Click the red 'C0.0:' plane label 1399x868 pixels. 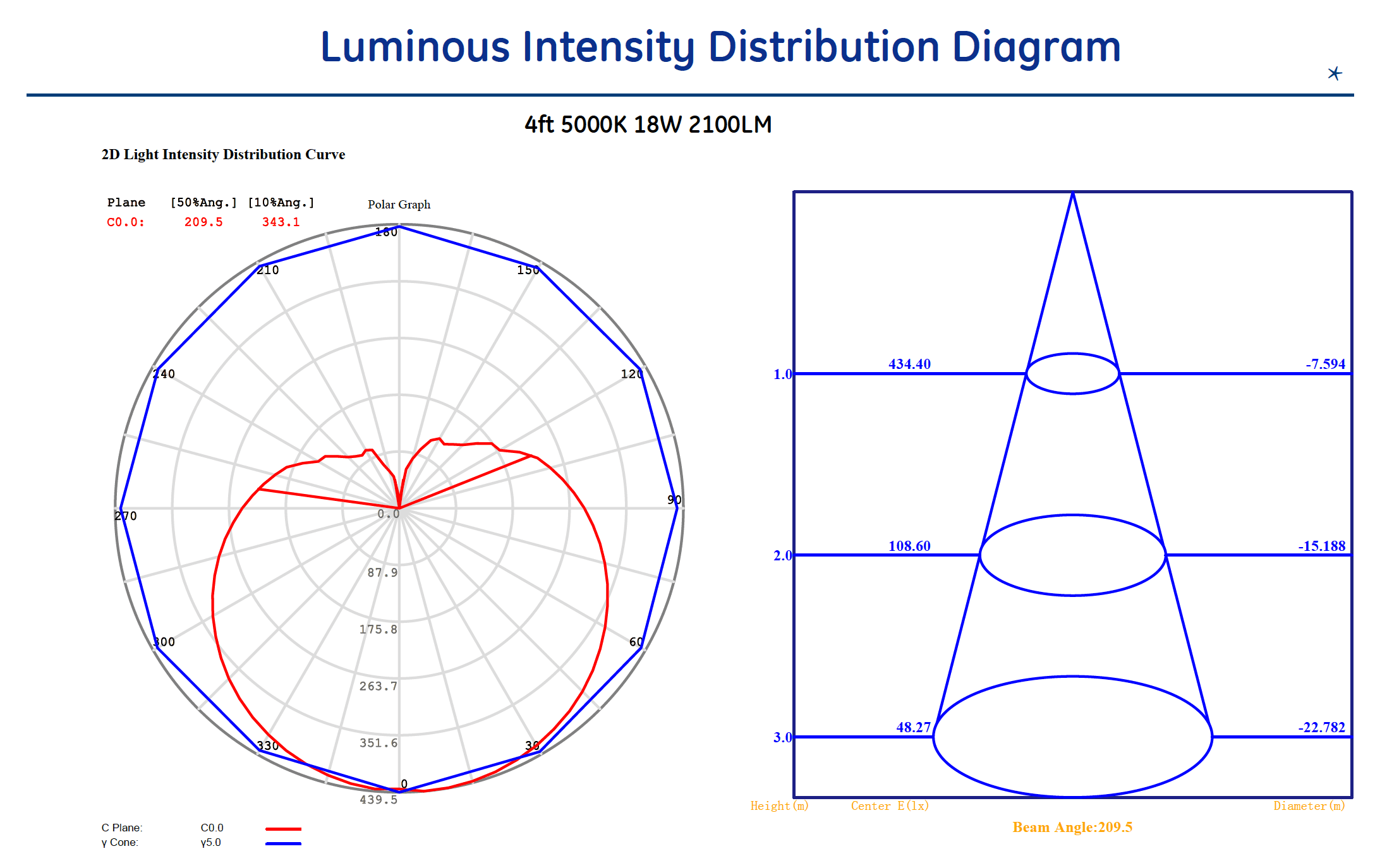coord(126,222)
